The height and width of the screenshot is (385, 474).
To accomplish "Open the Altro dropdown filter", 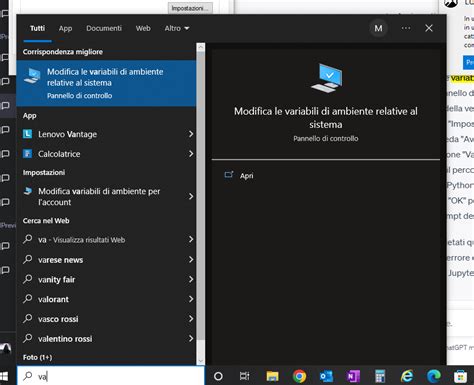I will point(177,28).
